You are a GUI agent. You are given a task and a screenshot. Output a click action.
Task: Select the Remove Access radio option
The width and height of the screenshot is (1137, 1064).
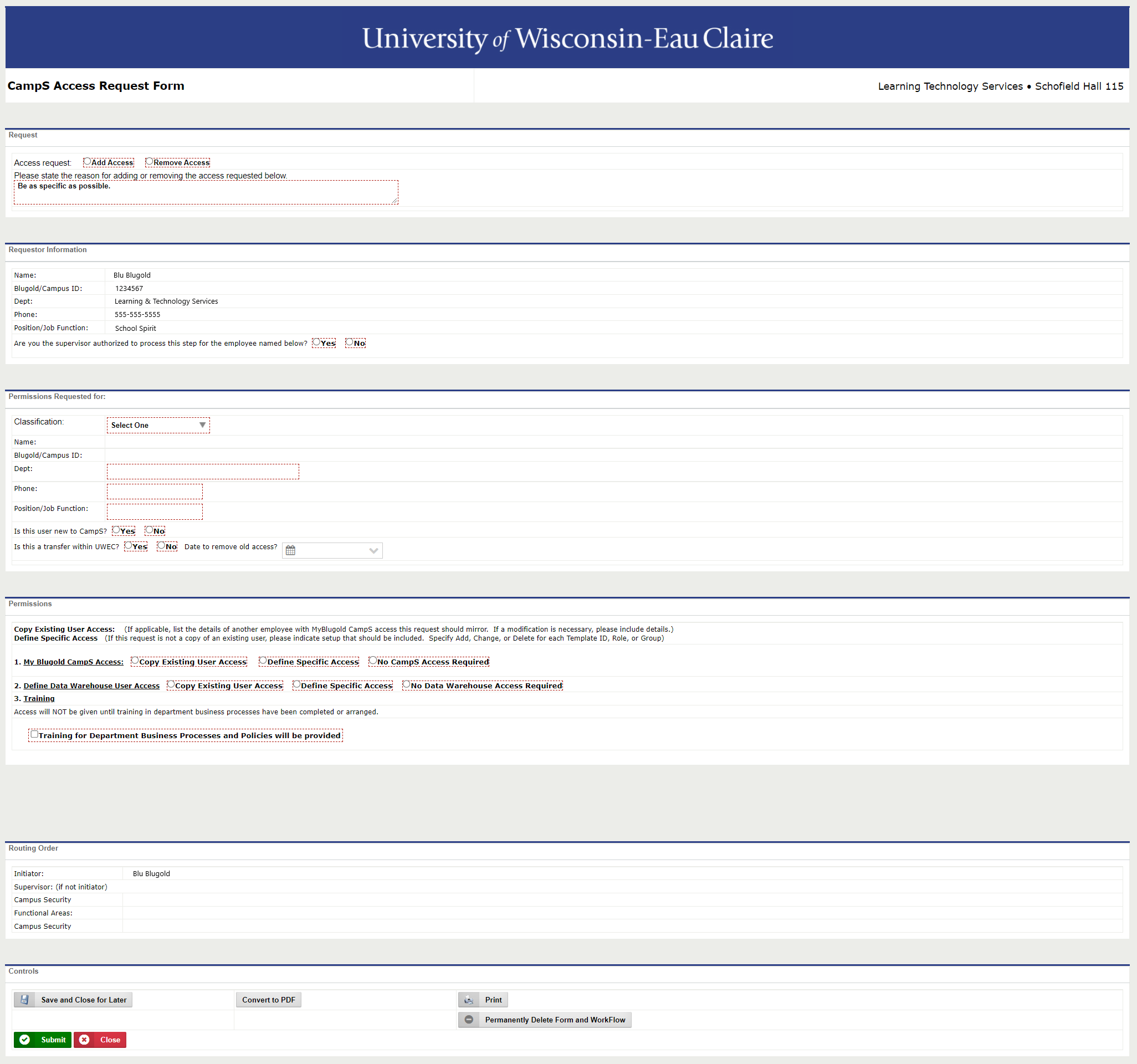coord(149,162)
